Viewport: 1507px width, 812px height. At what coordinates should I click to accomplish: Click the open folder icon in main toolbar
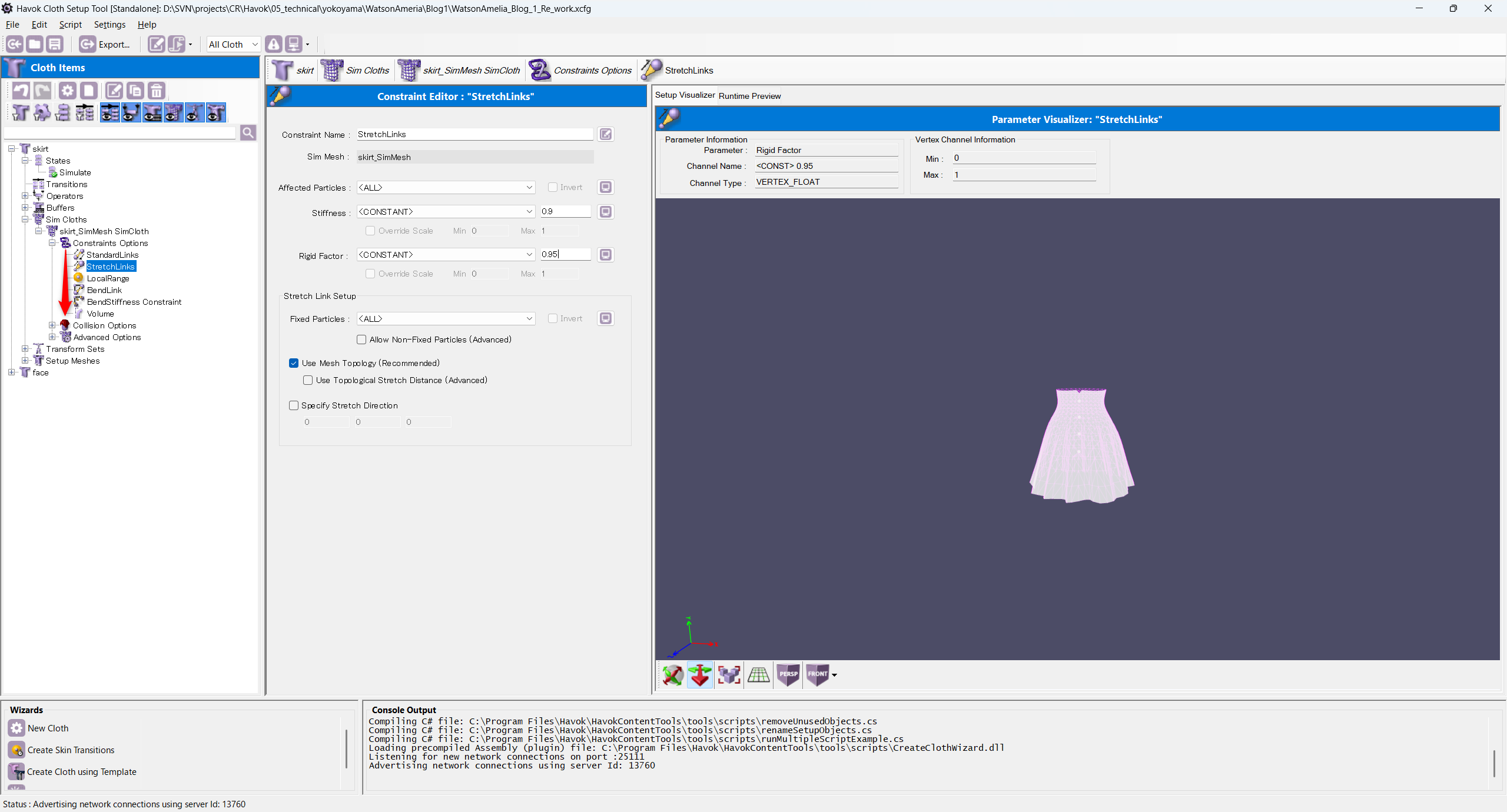pos(35,44)
